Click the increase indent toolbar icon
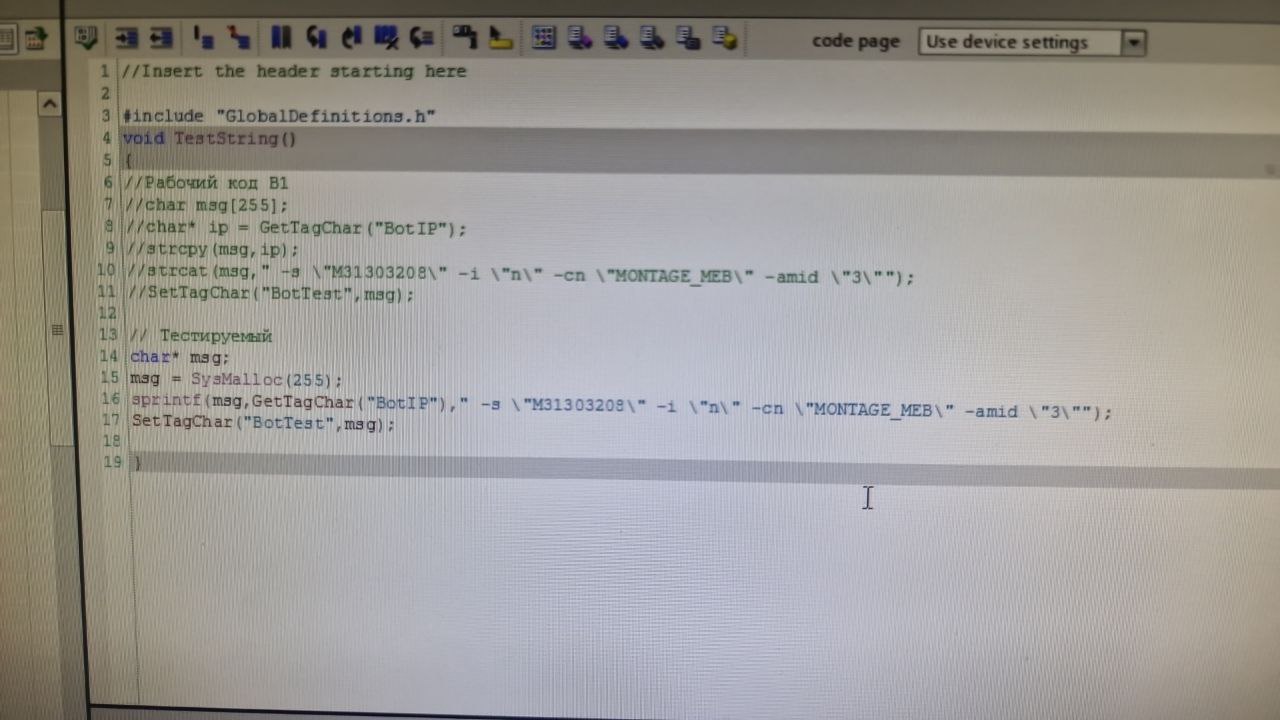 pos(126,38)
